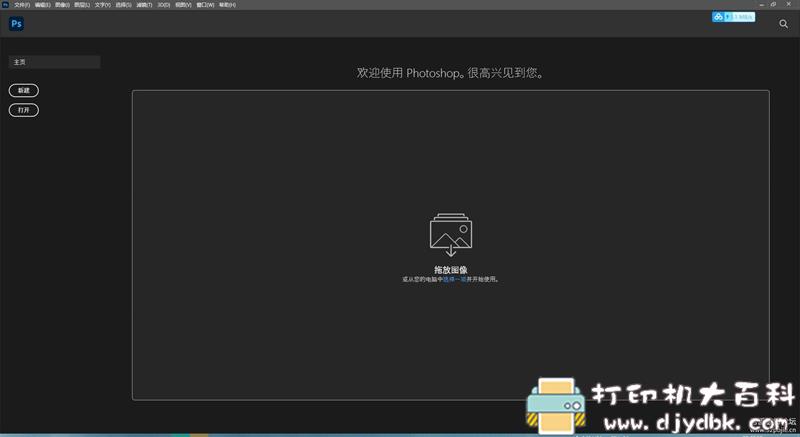Open the 文字(Y) menu
Image resolution: width=800 pixels, height=437 pixels.
coord(103,5)
